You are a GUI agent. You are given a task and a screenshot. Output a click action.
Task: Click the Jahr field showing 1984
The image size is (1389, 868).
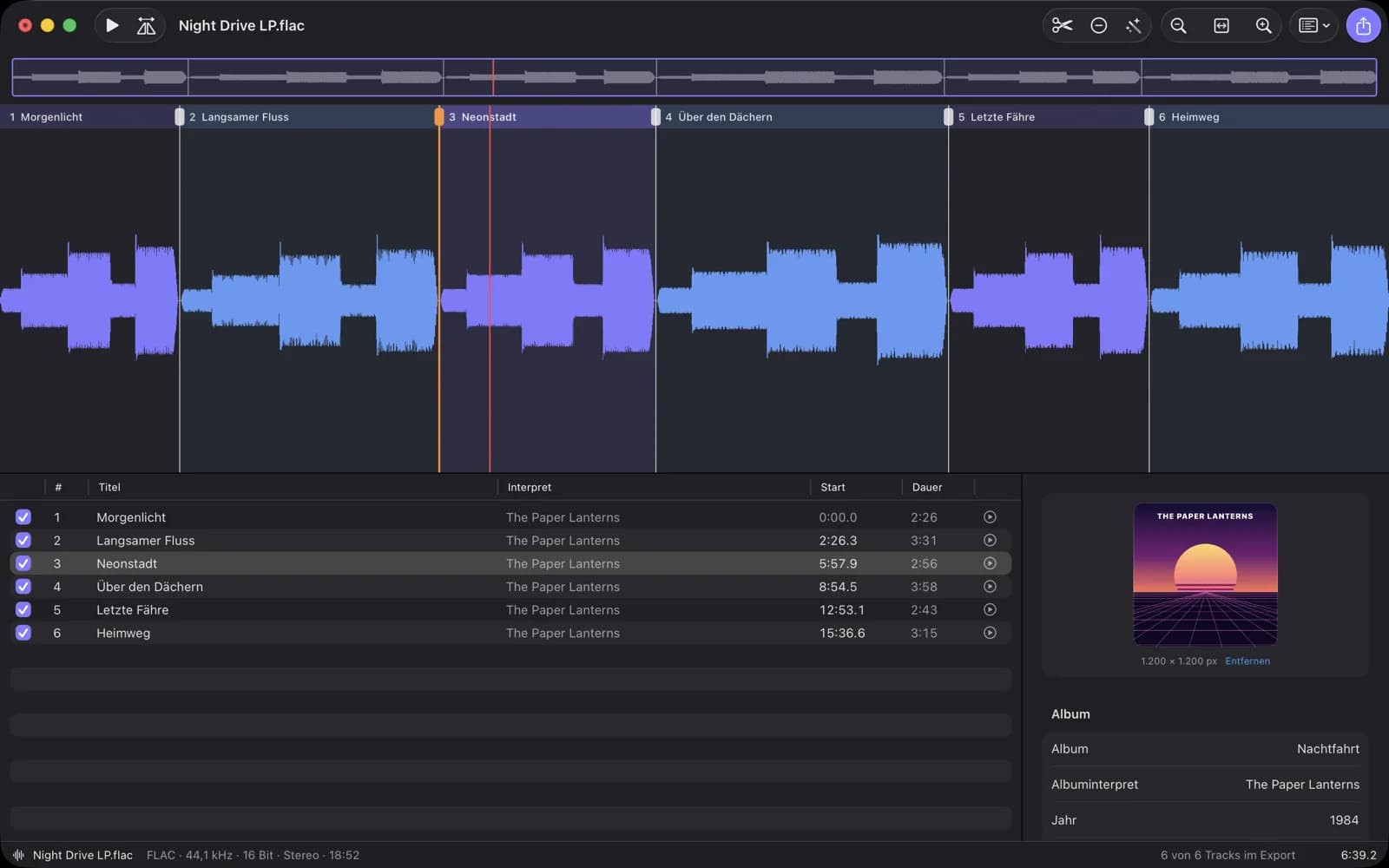[1205, 819]
